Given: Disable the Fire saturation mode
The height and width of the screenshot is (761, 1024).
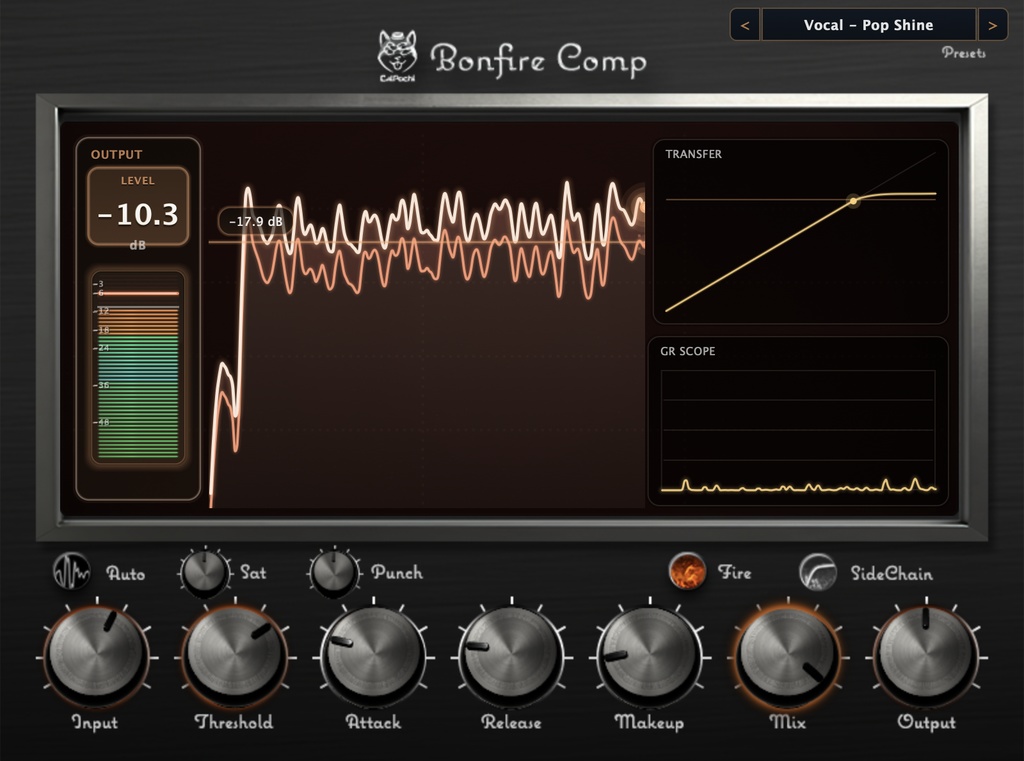Looking at the screenshot, I should 686,573.
